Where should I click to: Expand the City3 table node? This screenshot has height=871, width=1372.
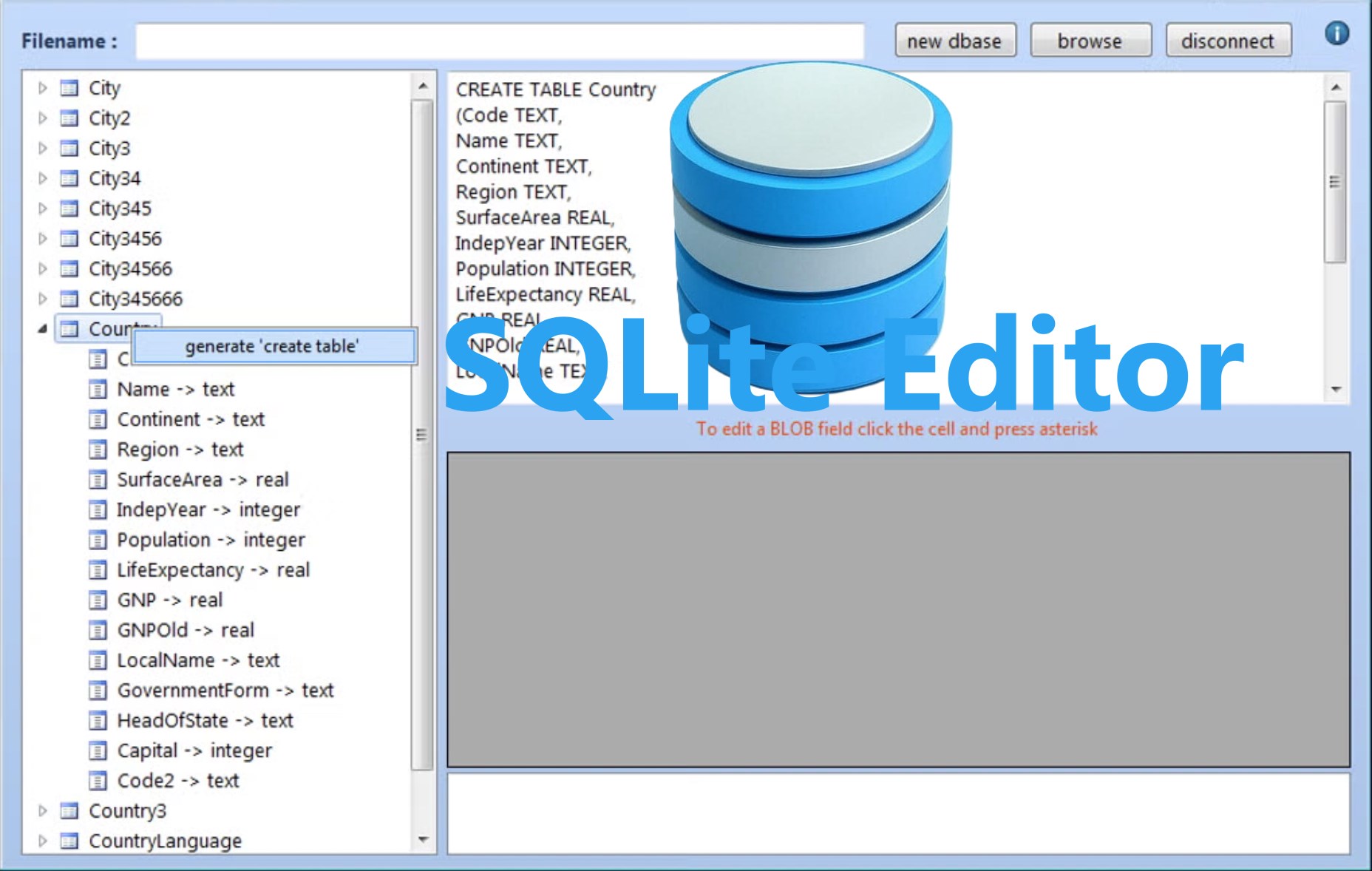click(x=43, y=149)
